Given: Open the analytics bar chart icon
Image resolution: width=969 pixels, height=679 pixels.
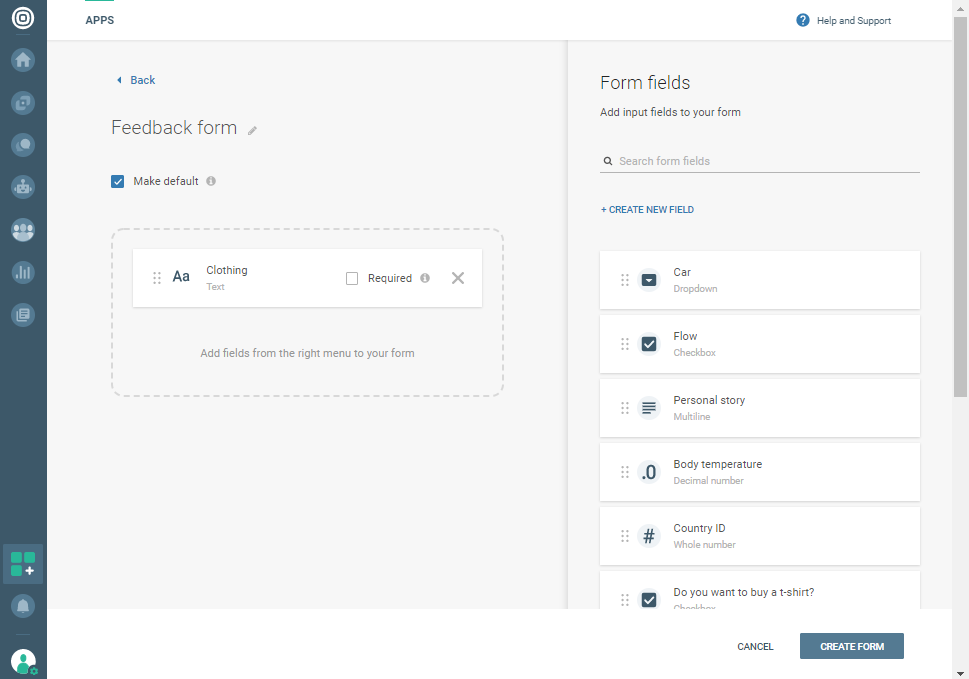Looking at the screenshot, I should click(x=23, y=272).
